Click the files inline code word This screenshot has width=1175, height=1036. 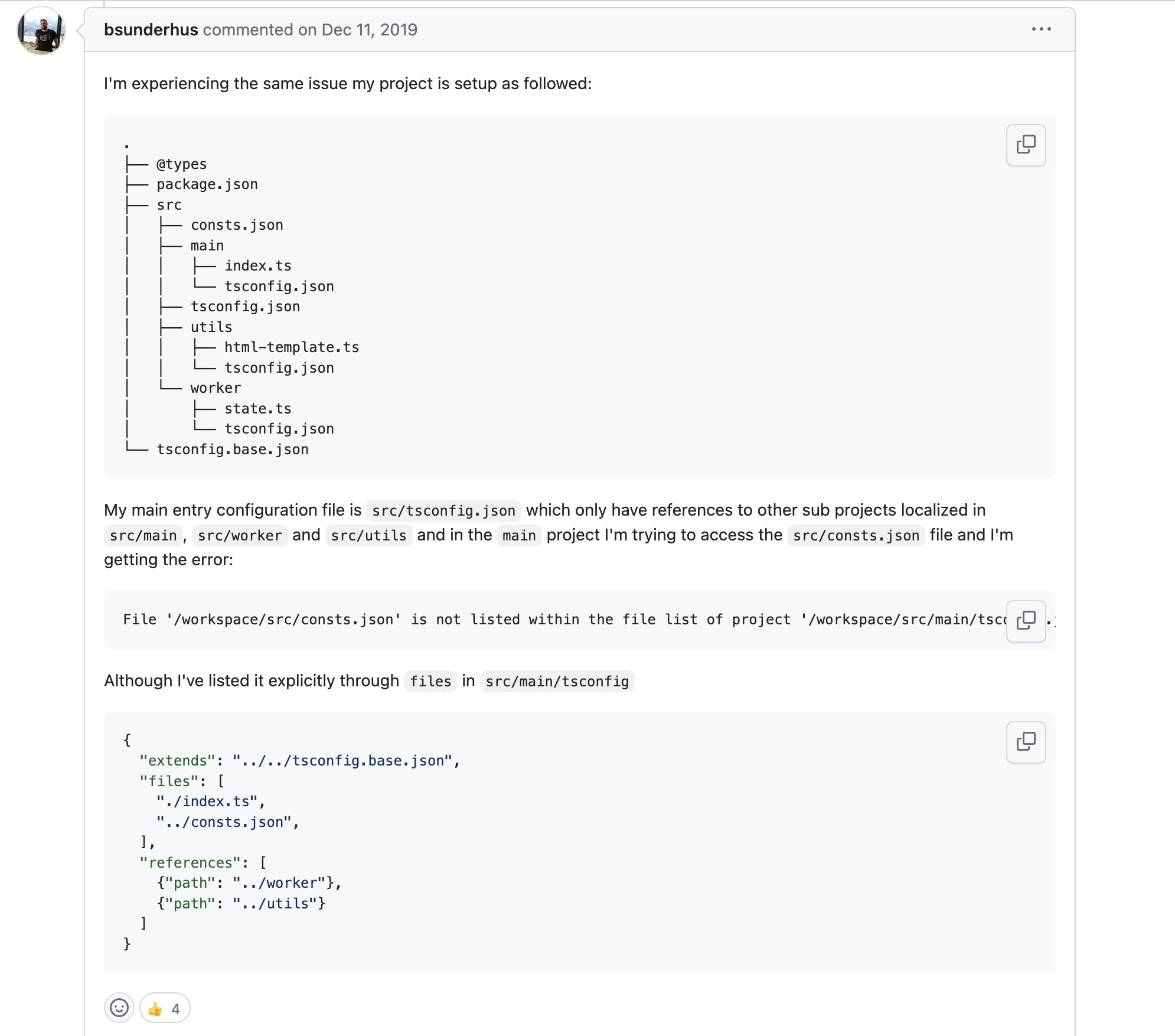[430, 682]
